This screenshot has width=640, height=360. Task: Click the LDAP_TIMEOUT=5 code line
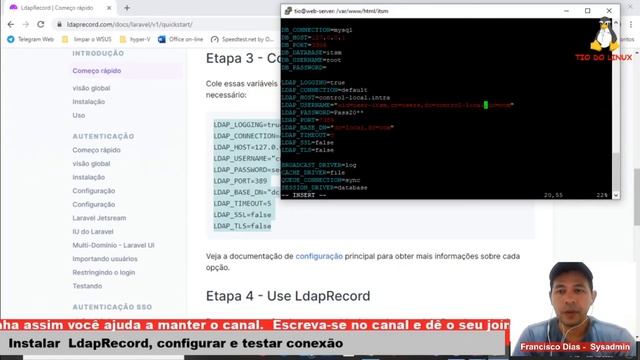point(242,203)
